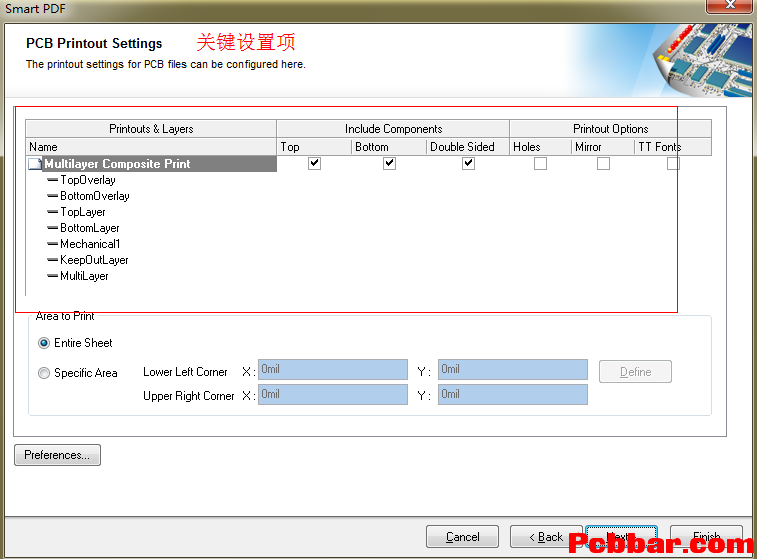This screenshot has height=559, width=757.
Task: Enable the Mirror printout option checkbox
Action: (x=603, y=164)
